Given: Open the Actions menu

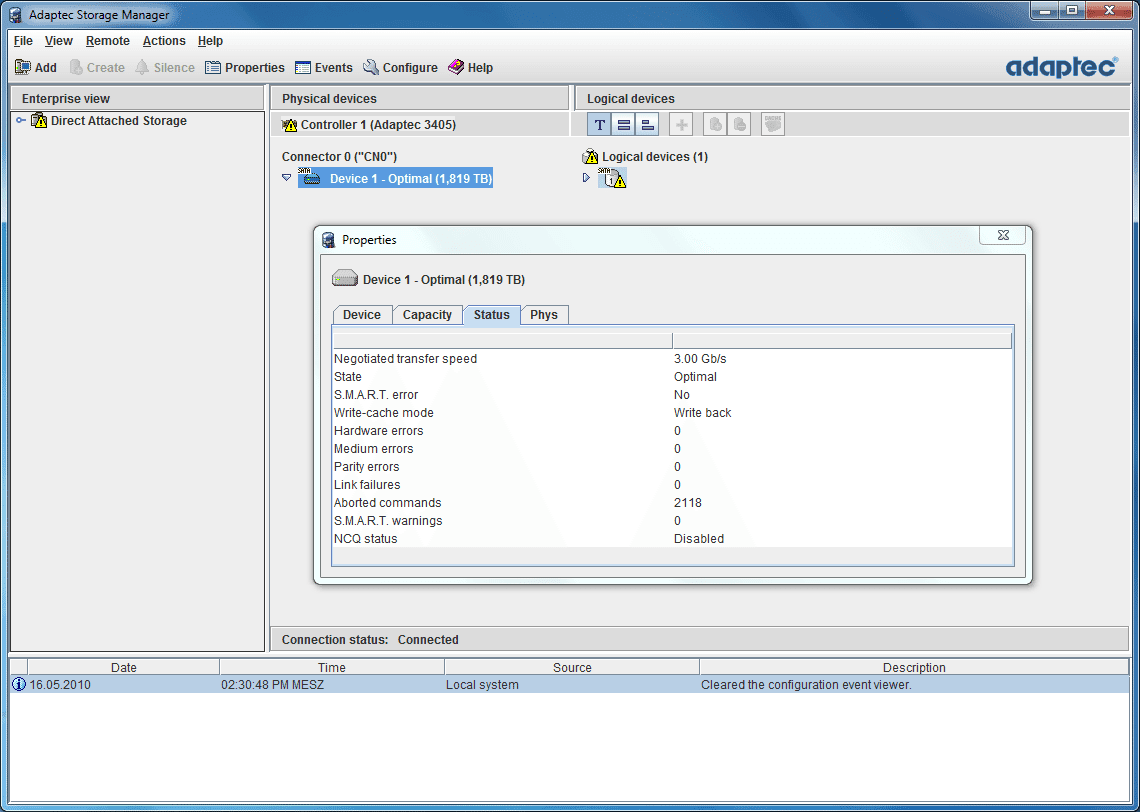Looking at the screenshot, I should tap(164, 41).
